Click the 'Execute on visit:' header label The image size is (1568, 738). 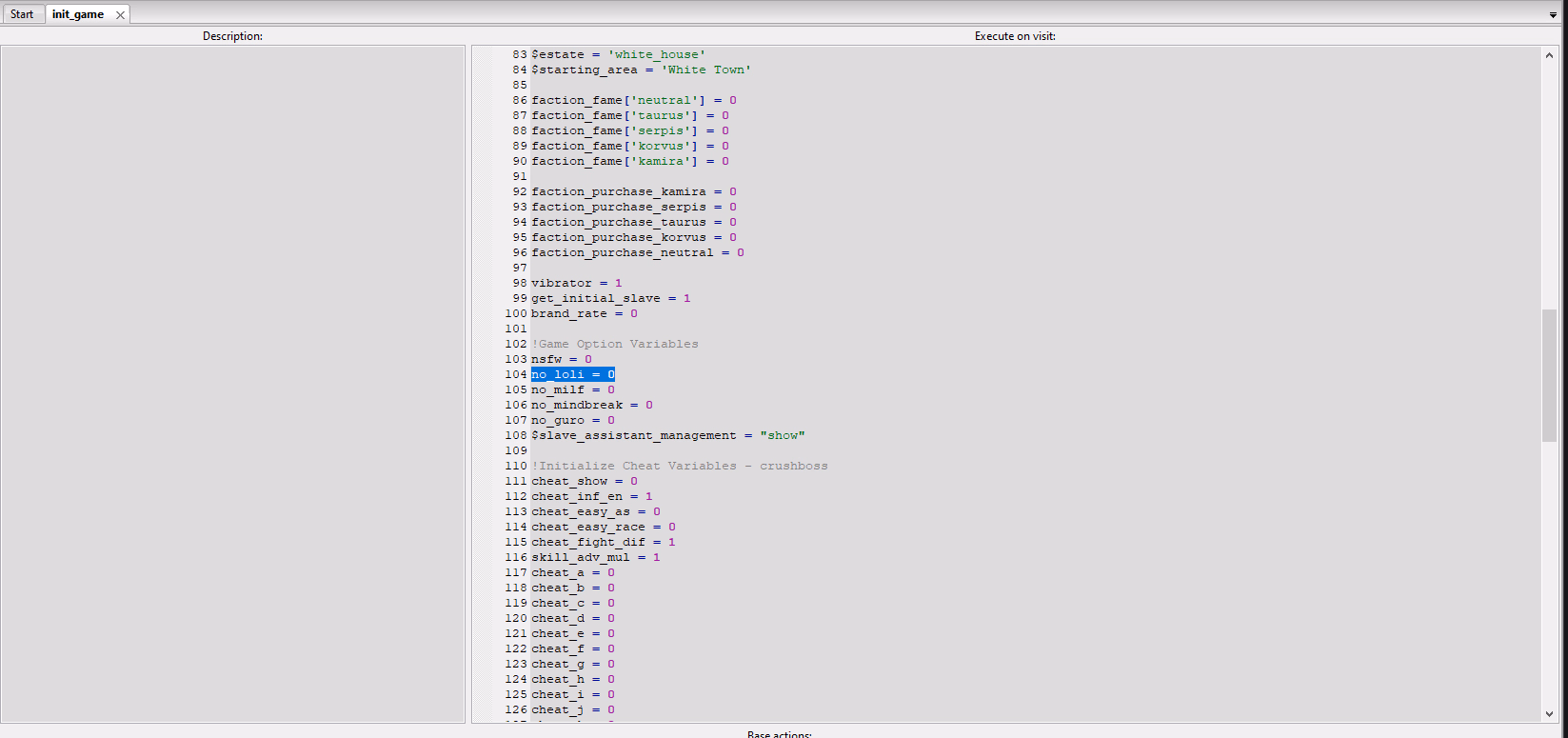(x=1015, y=36)
